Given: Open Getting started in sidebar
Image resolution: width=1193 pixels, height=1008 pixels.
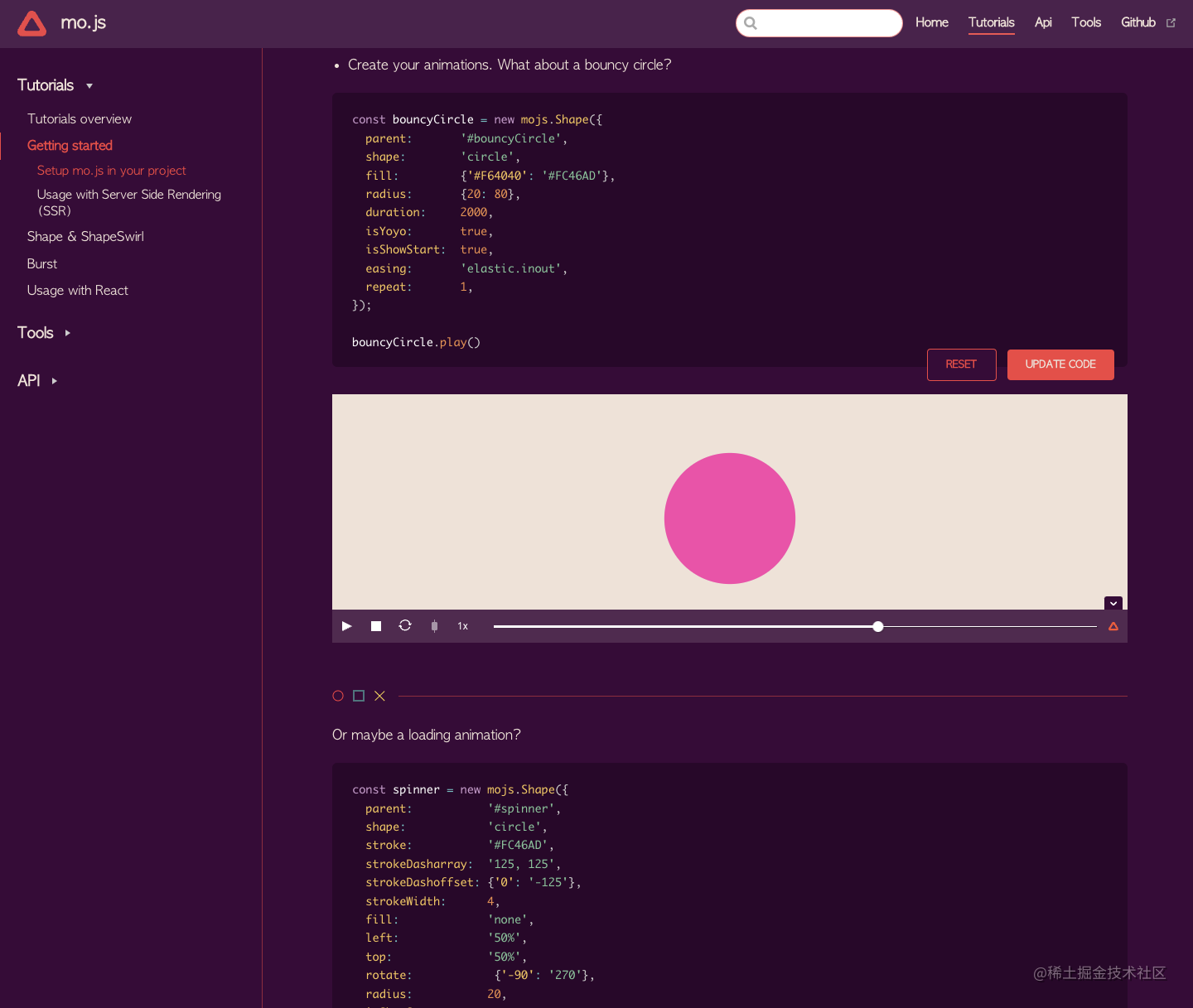Looking at the screenshot, I should coord(70,146).
